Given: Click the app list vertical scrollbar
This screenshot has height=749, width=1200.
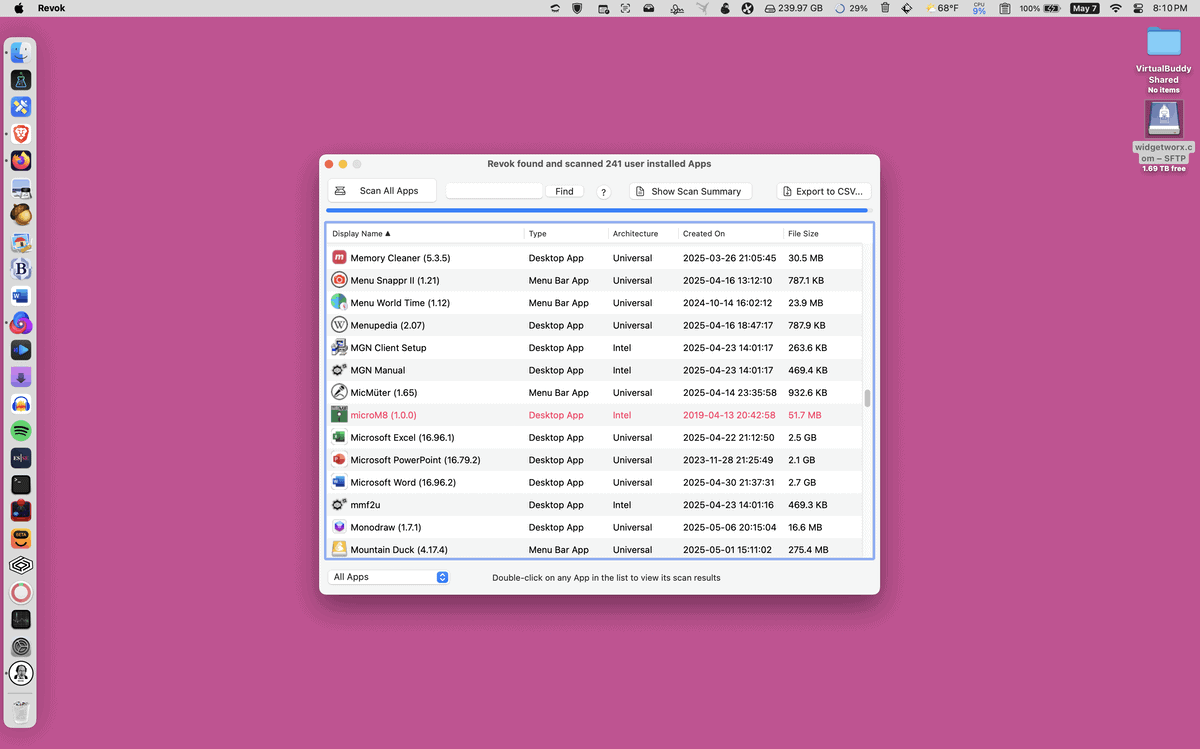Looking at the screenshot, I should (x=867, y=398).
